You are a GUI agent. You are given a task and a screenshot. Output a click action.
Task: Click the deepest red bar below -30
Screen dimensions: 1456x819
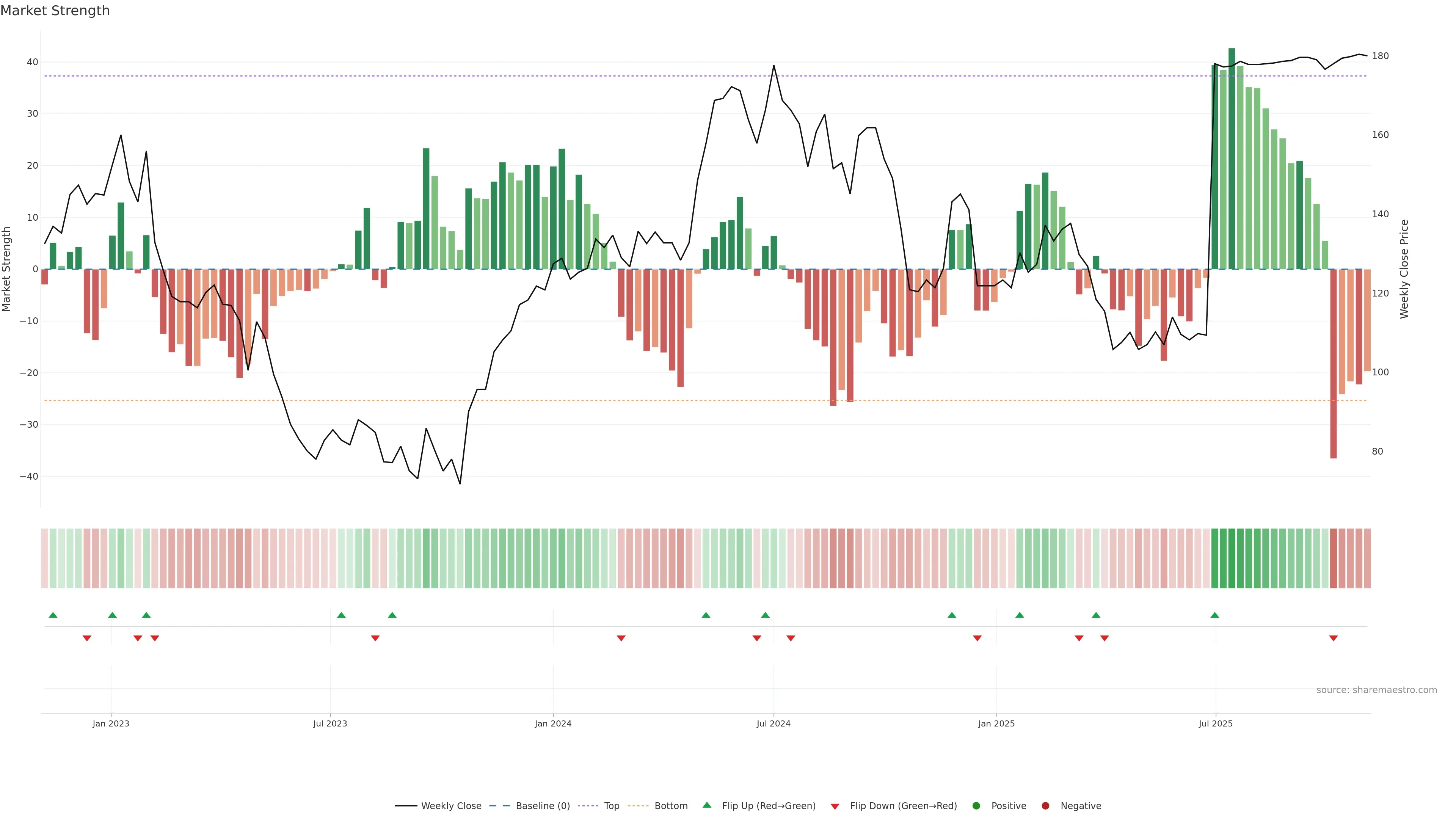coord(1334,362)
